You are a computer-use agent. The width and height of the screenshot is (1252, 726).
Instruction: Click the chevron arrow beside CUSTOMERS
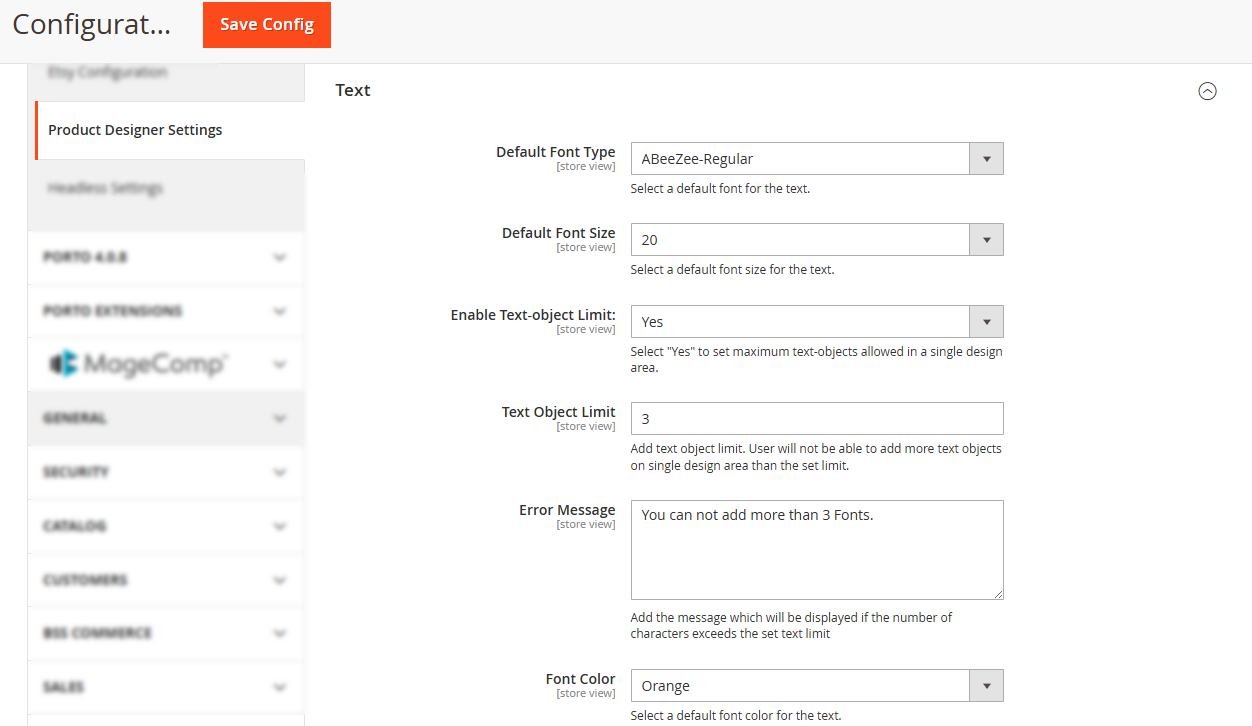[279, 580]
